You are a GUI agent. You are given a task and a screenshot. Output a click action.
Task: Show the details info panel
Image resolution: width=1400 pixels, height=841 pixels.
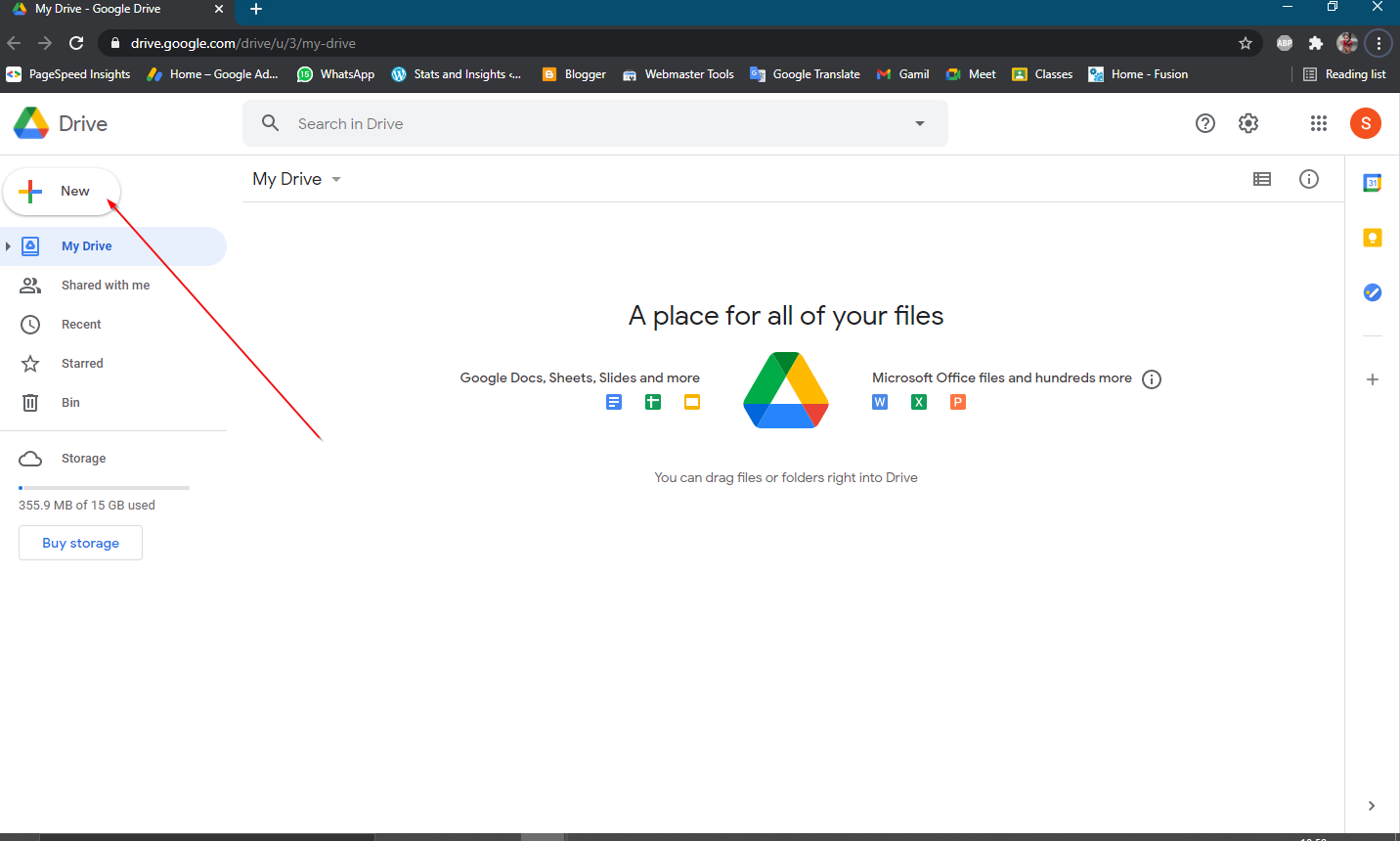[1309, 179]
